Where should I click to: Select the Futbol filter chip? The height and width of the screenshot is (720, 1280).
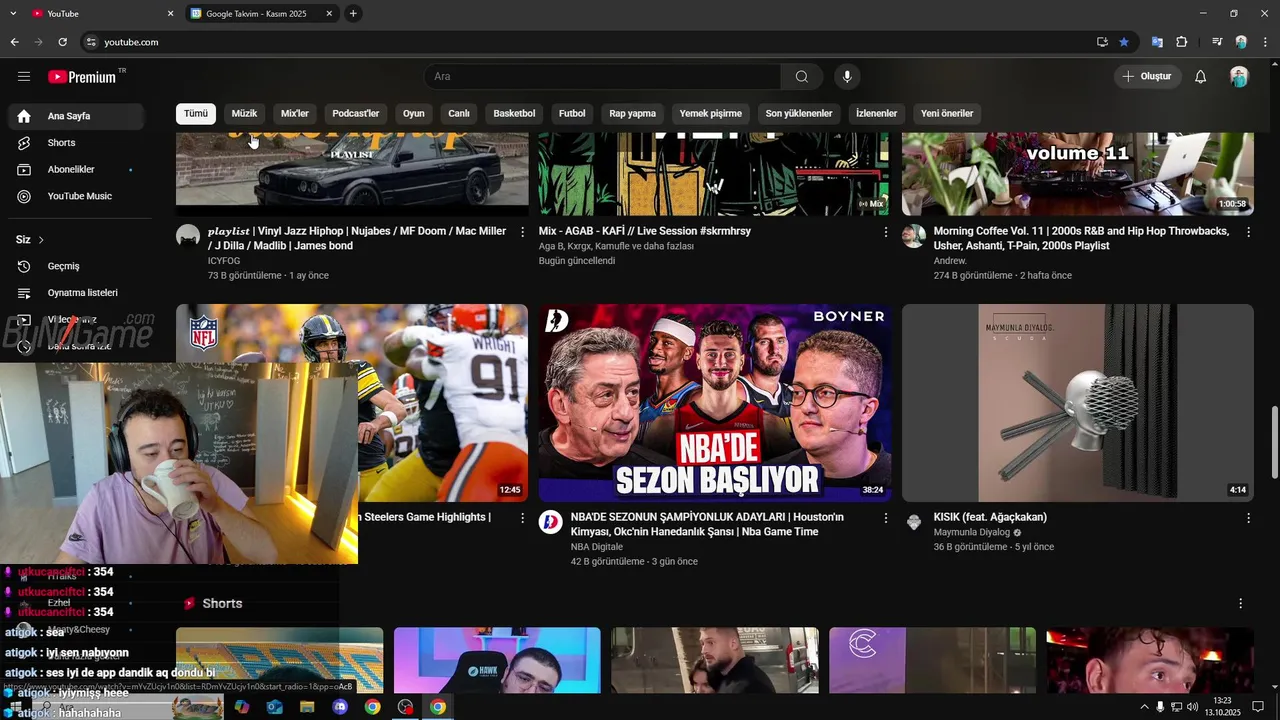[x=572, y=113]
